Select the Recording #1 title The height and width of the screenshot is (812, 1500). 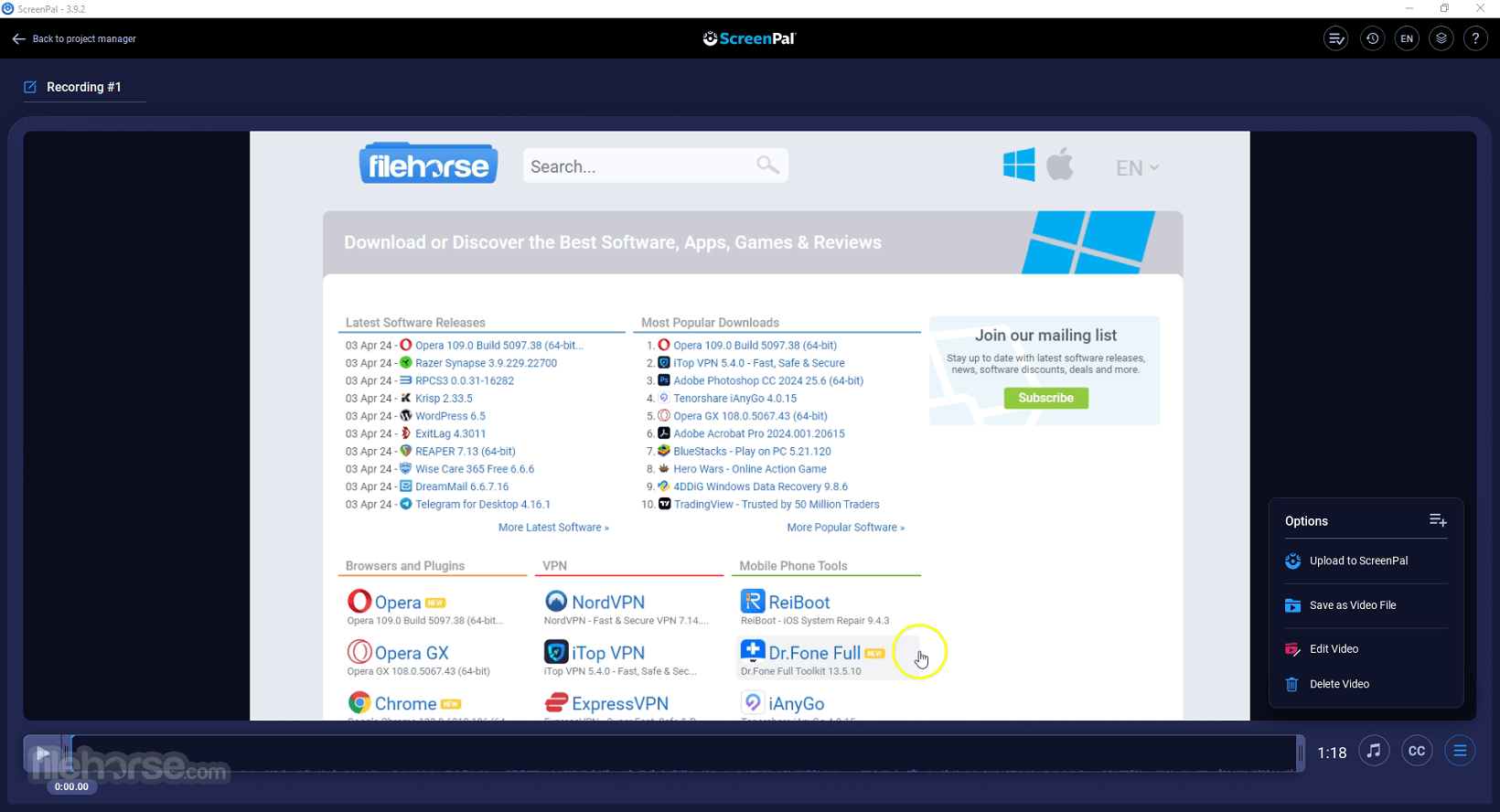84,87
